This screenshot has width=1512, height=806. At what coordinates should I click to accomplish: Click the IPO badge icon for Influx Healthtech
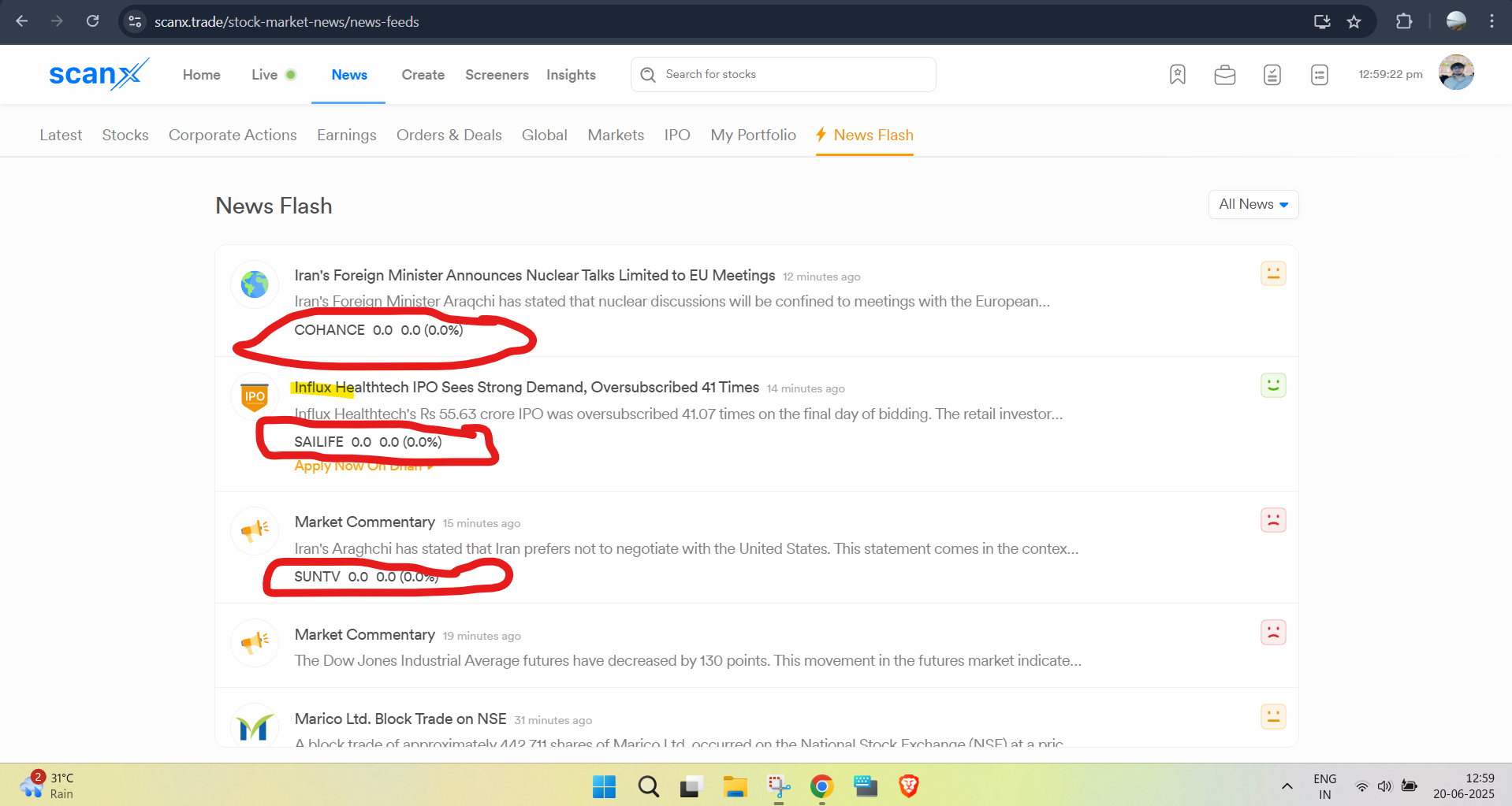click(x=255, y=396)
